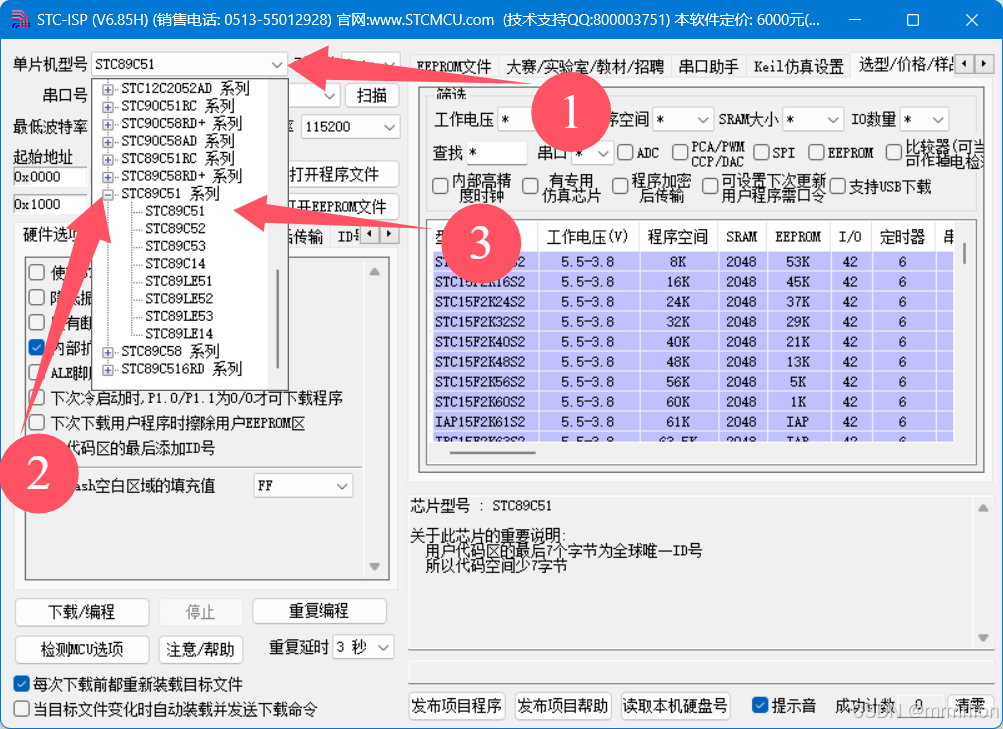Enable the PCA/PWM CCP/DAC filter checkbox
Screen dimensions: 1003x729
[x=680, y=152]
